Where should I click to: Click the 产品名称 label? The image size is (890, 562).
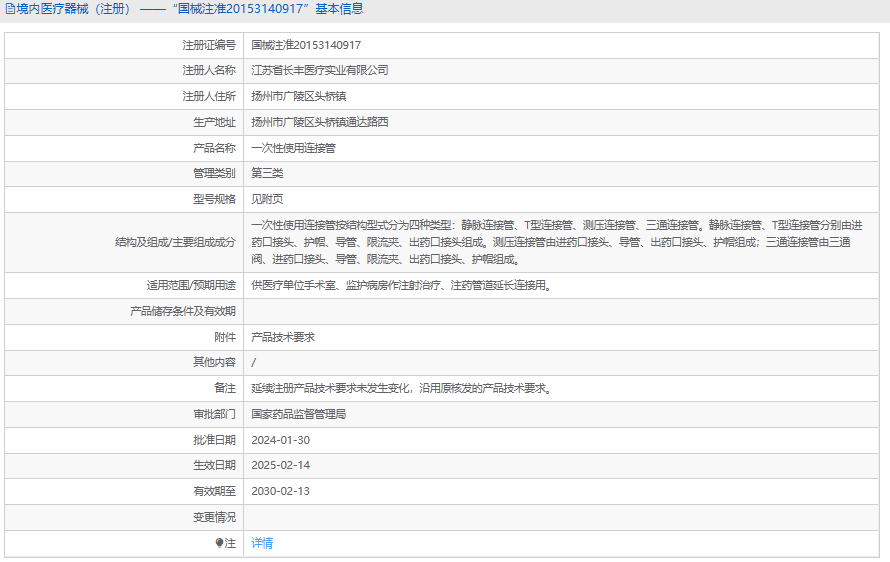(x=214, y=148)
